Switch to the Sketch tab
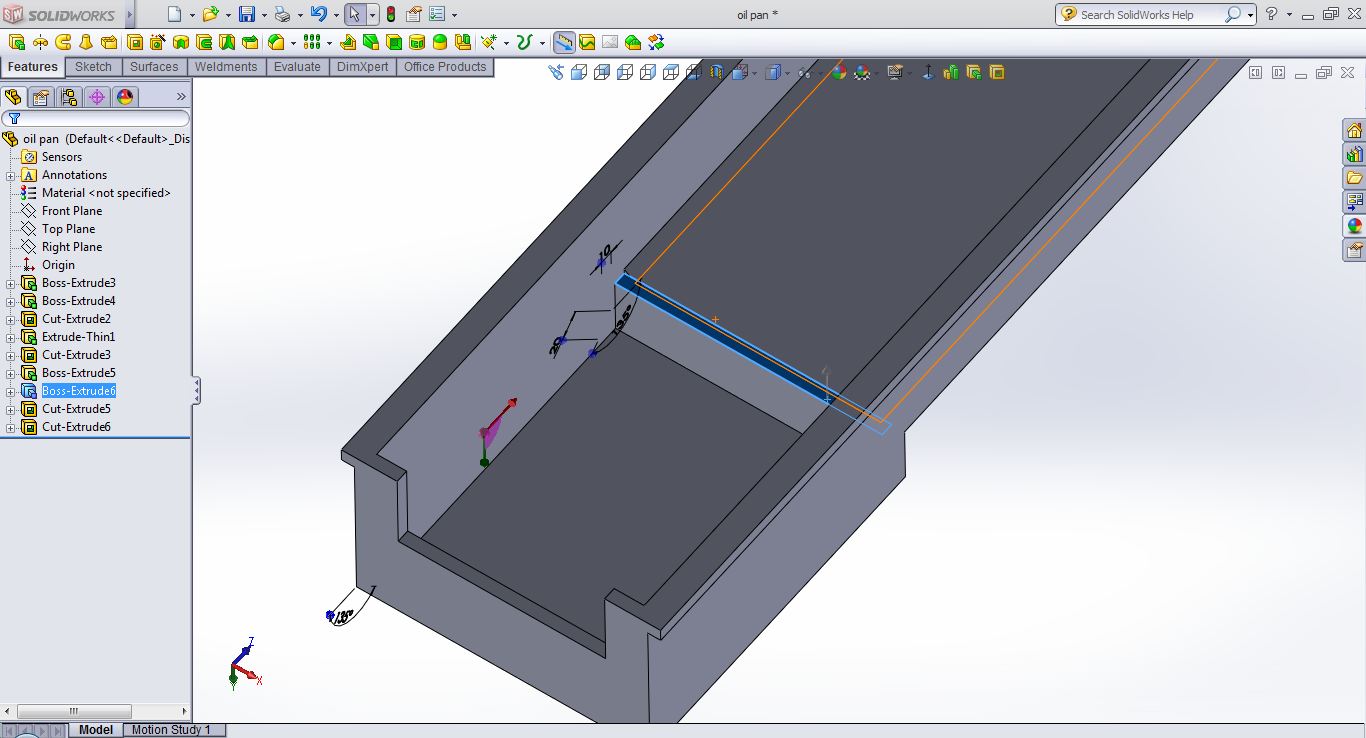Viewport: 1366px width, 738px height. [94, 67]
